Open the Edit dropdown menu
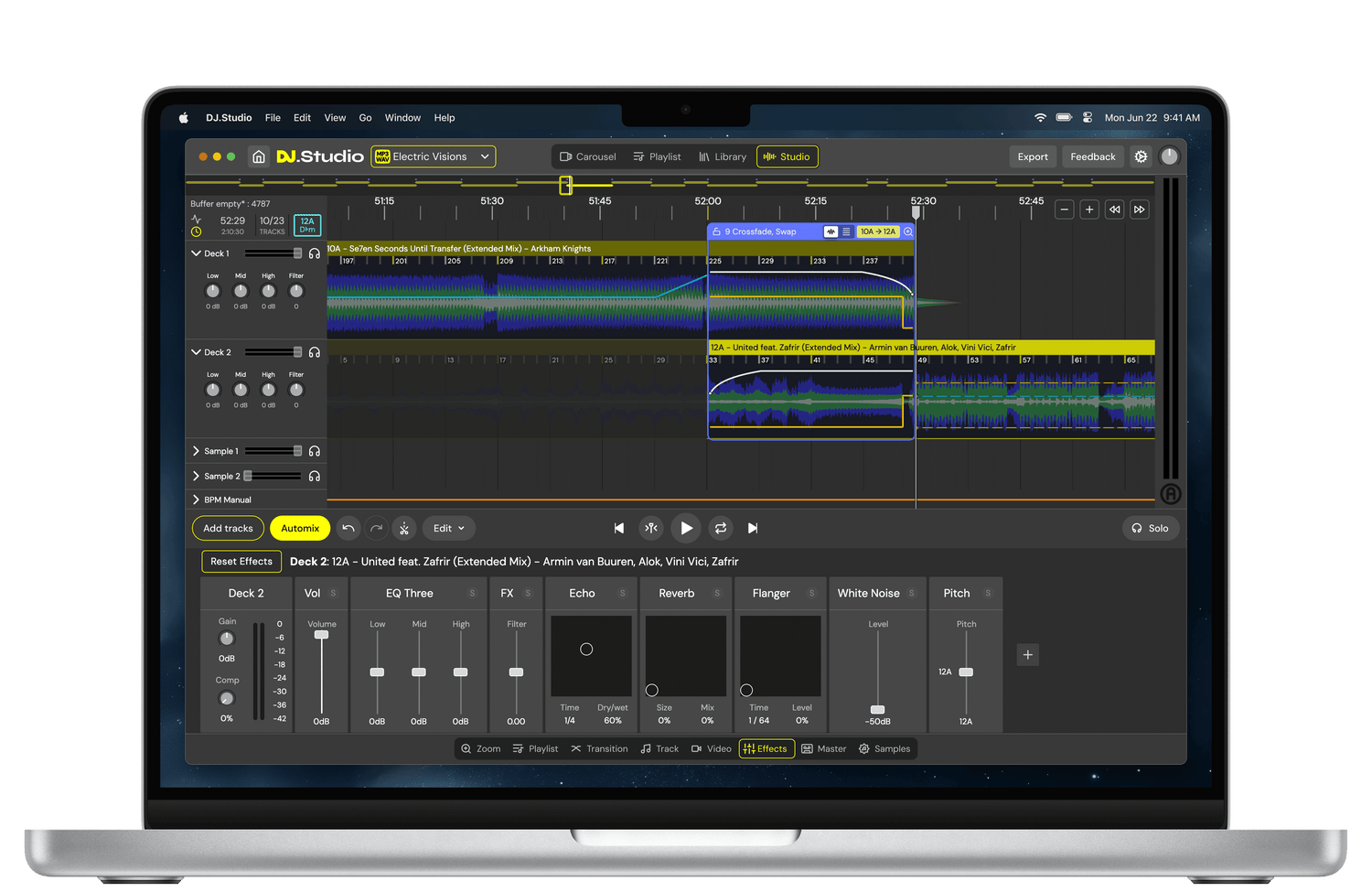Screen dimensions: 1372x892 click(448, 528)
